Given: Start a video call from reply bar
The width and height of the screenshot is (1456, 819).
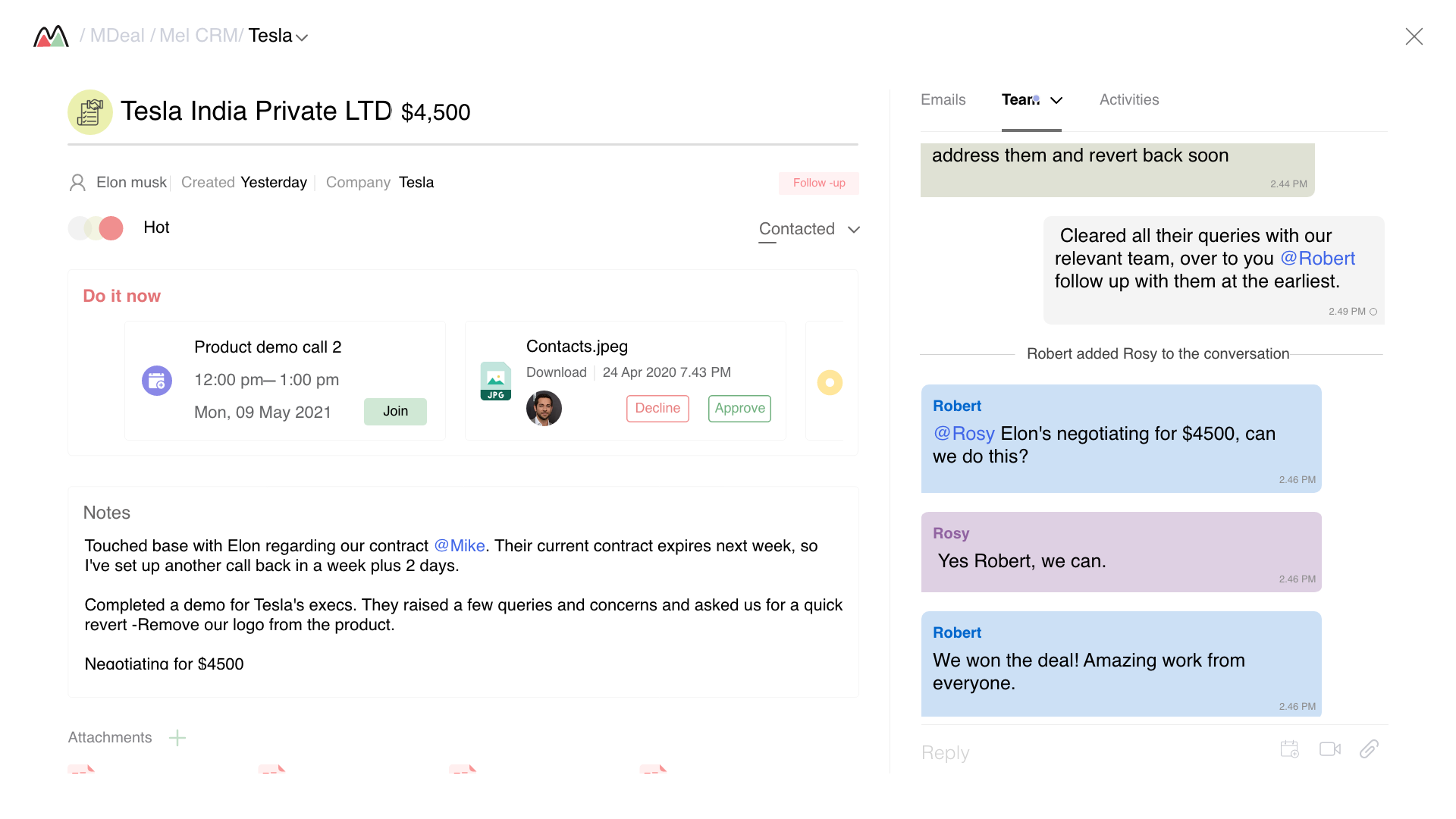Looking at the screenshot, I should tap(1330, 749).
